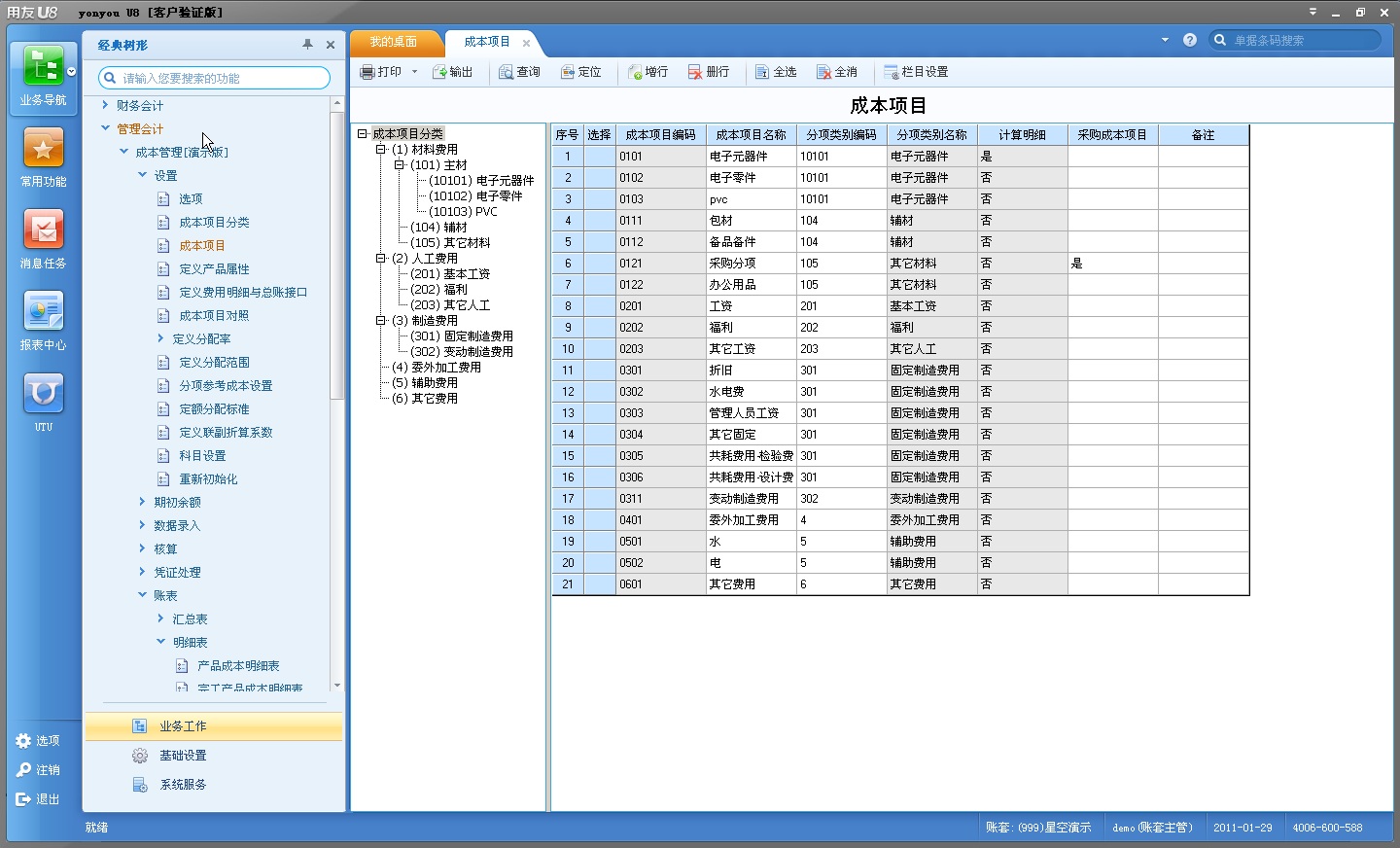Open 成本项目分类 in the tree
This screenshot has height=848, width=1400.
214,223
